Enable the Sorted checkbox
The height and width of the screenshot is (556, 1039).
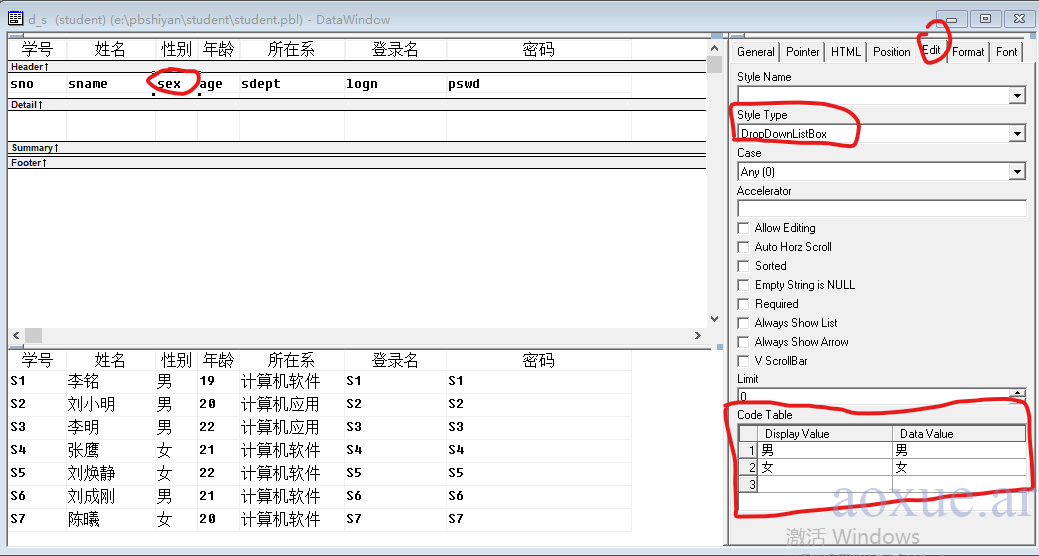(743, 266)
